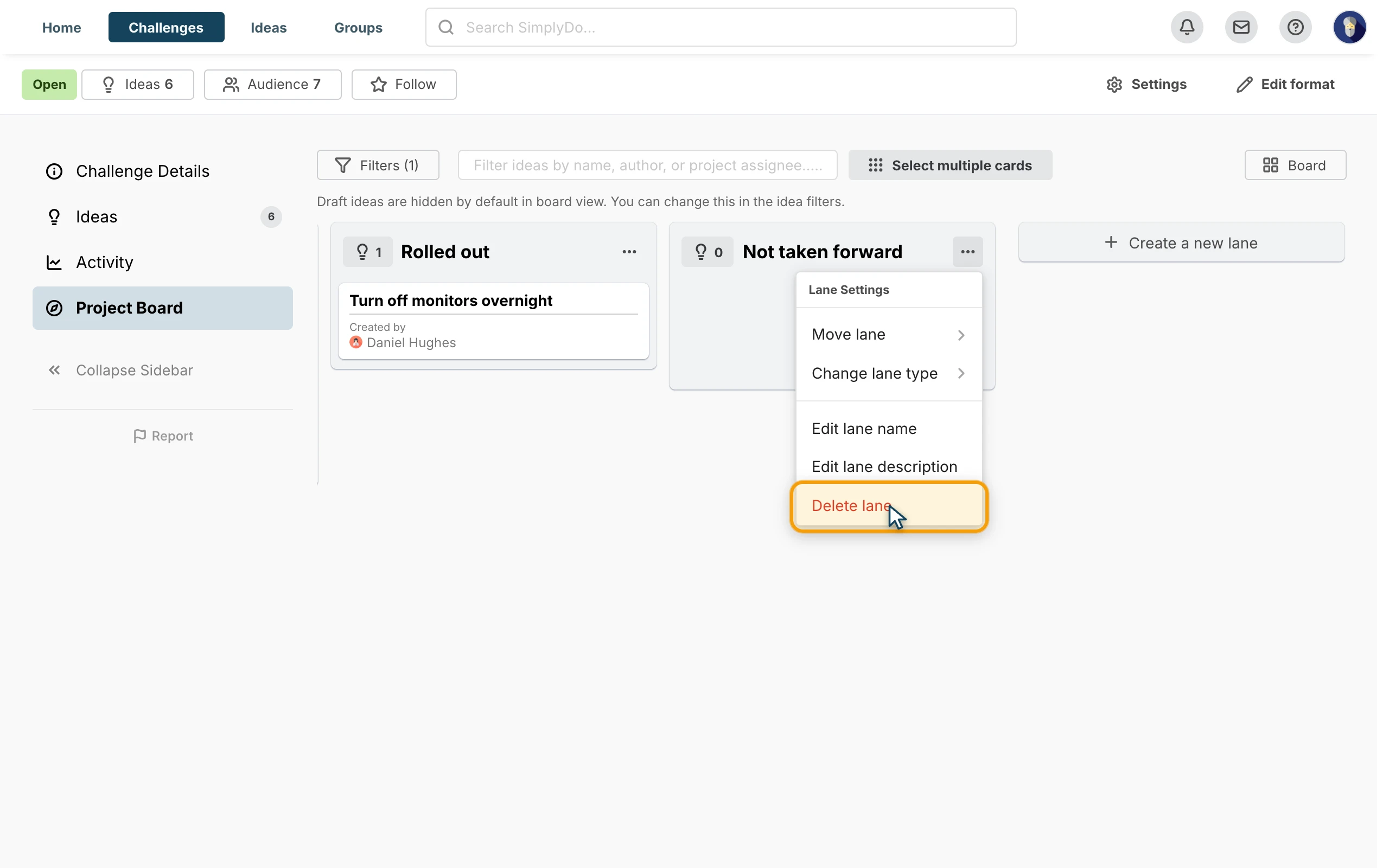Choose Delete lane

(889, 506)
